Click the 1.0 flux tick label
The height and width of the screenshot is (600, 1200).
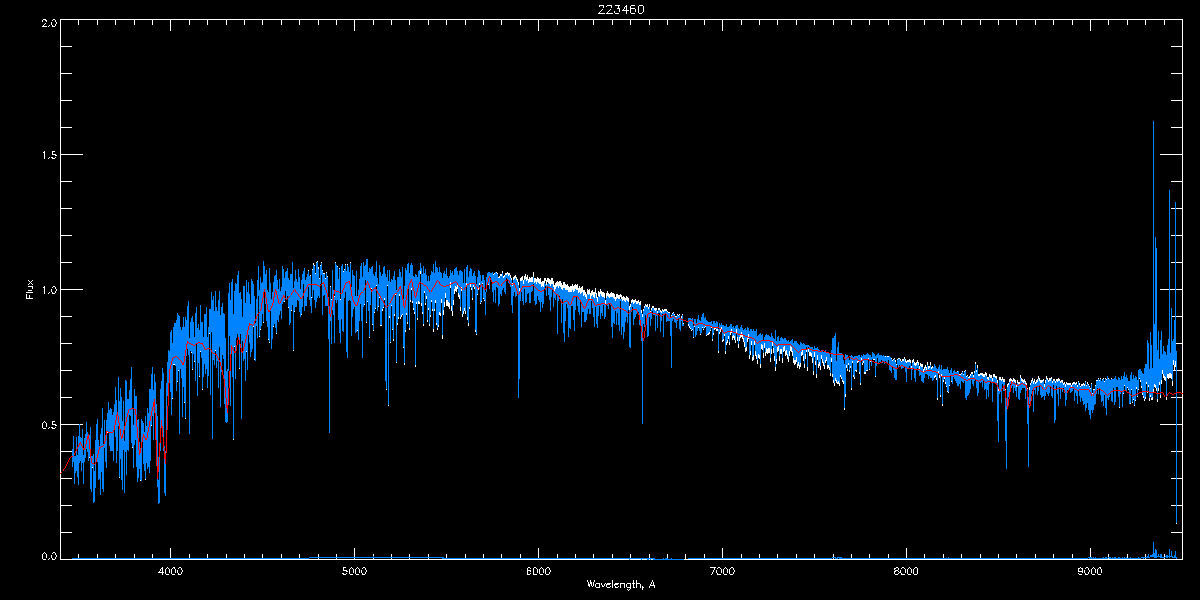[x=48, y=290]
